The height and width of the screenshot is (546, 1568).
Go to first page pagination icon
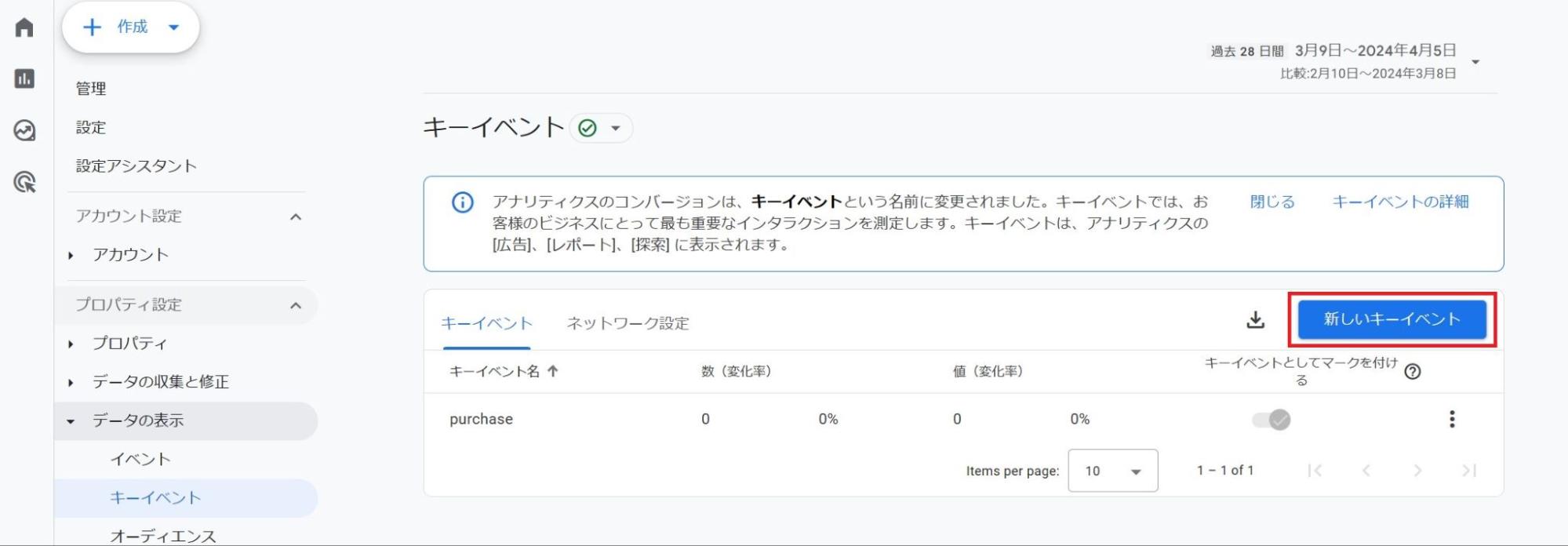[1315, 471]
